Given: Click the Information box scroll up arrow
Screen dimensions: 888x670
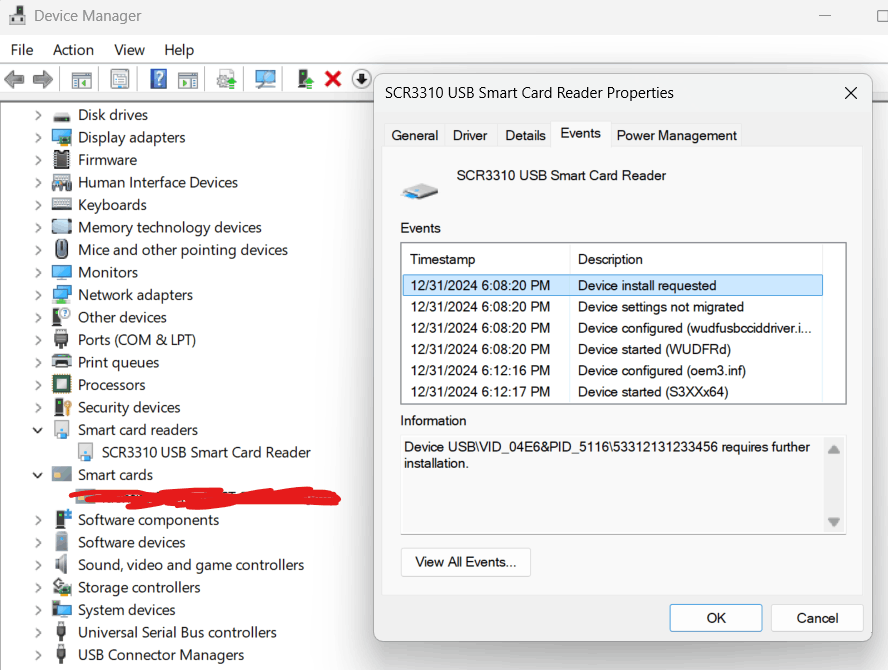Looking at the screenshot, I should pyautogui.click(x=834, y=450).
